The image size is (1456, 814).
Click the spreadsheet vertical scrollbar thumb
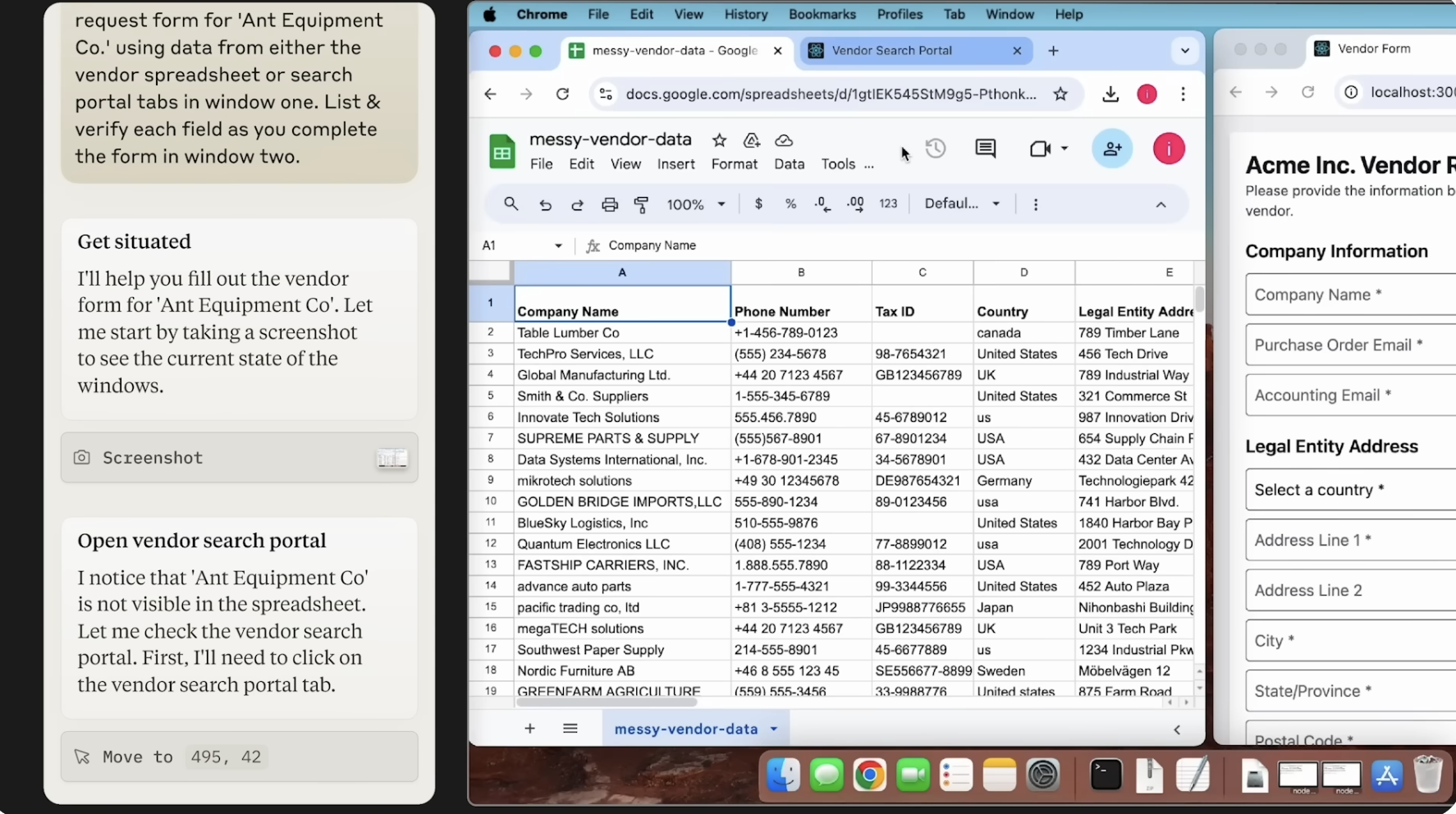(x=1199, y=300)
